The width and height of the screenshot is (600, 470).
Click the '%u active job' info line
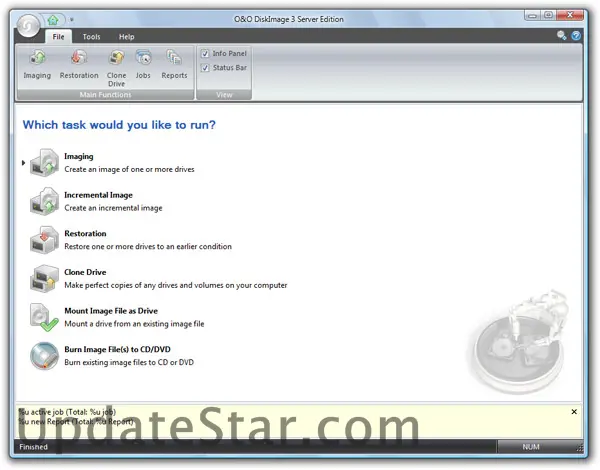click(67, 412)
